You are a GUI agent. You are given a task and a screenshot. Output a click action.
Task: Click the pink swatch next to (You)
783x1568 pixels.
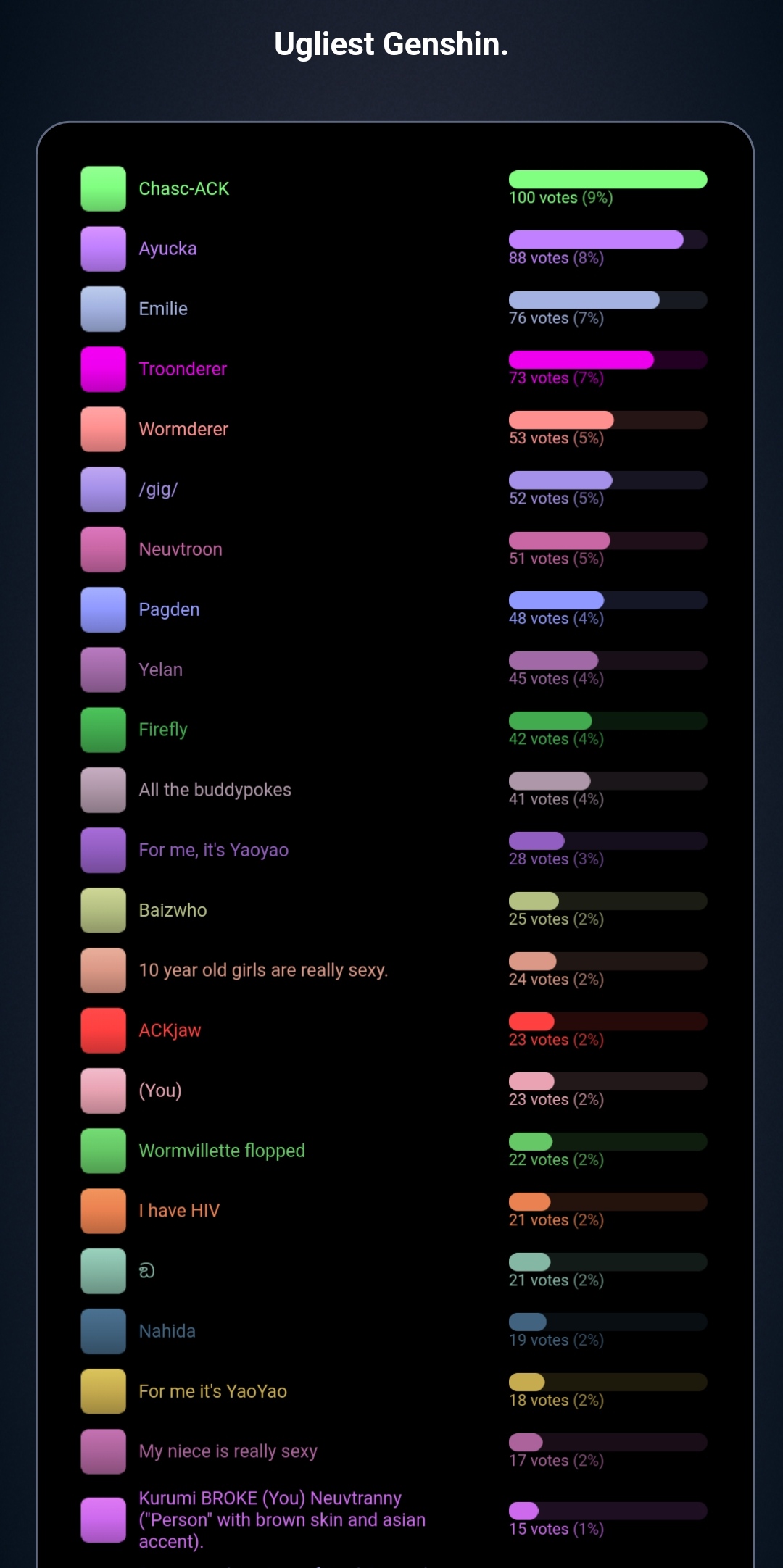click(103, 1090)
